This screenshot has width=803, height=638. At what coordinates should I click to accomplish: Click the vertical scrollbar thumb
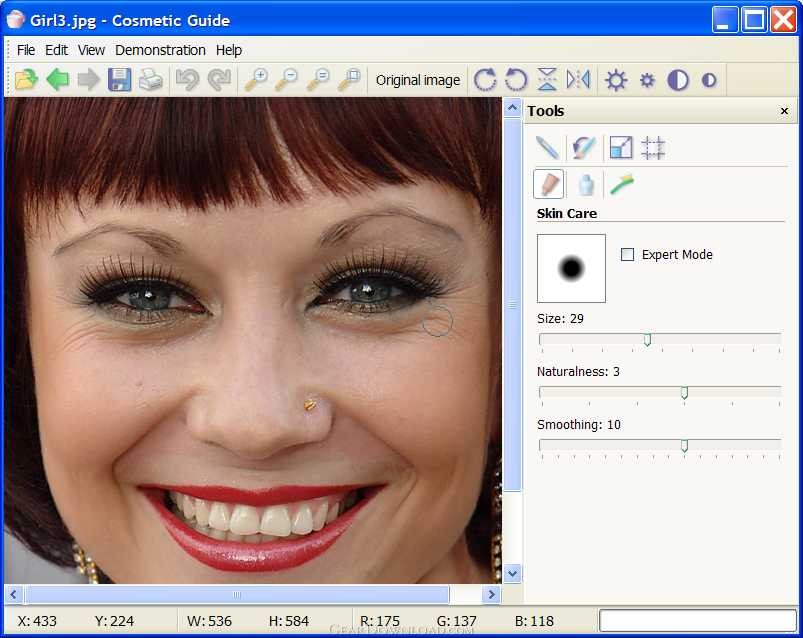(x=512, y=305)
